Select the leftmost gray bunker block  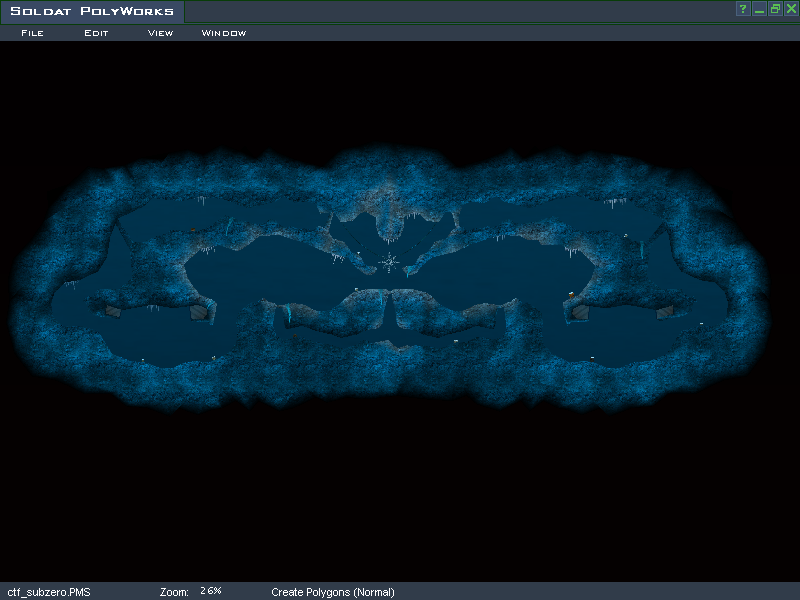coord(111,312)
